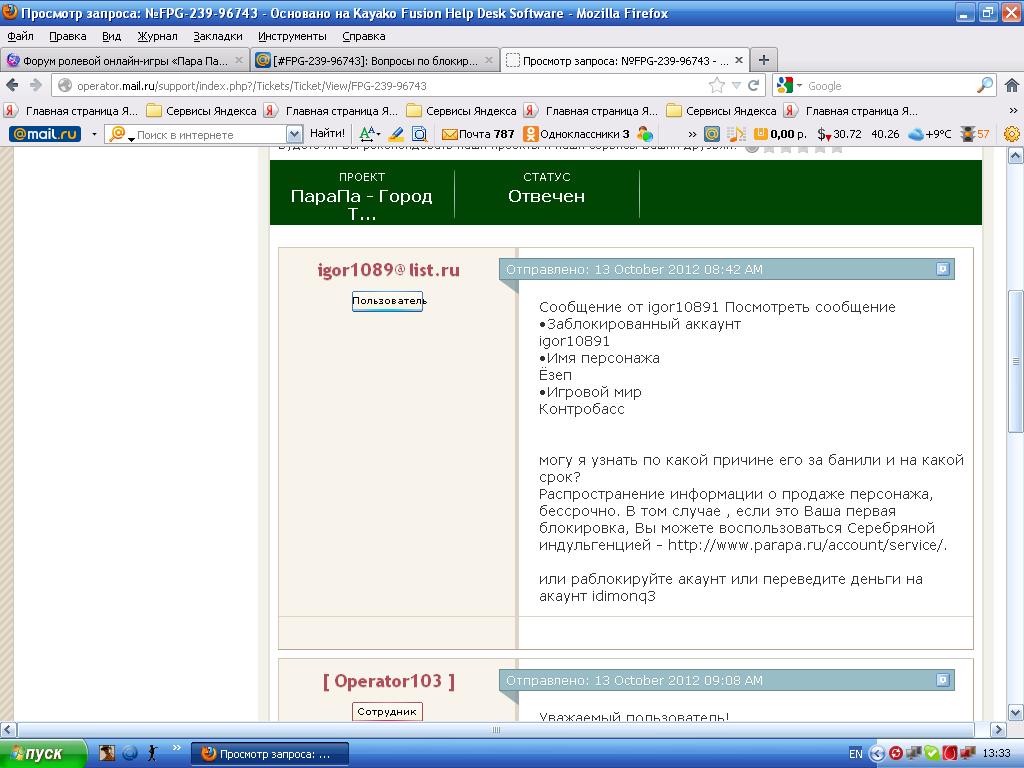Open the music notes icon
1024x768 pixels.
click(736, 134)
